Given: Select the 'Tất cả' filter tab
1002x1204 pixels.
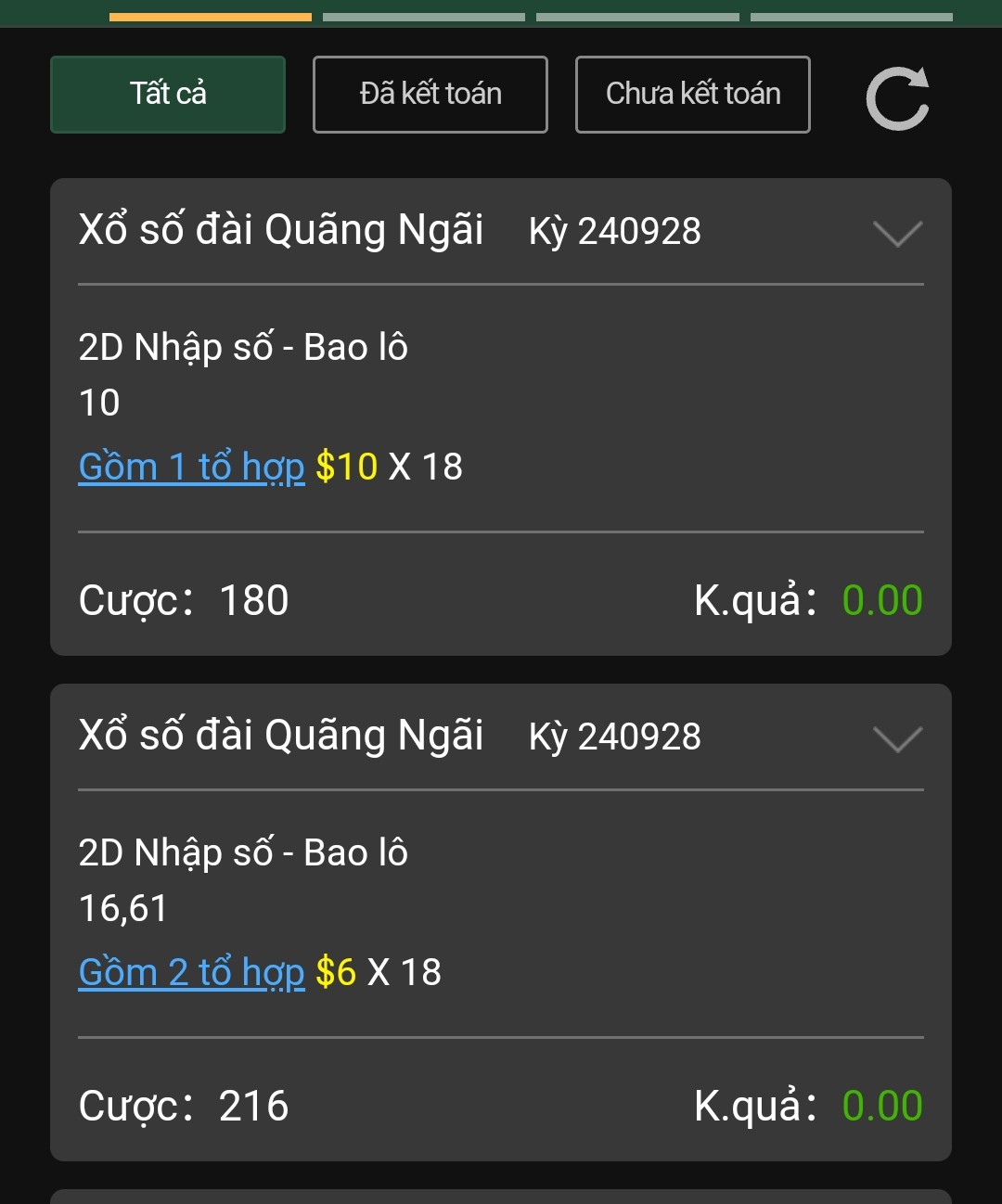Looking at the screenshot, I should 168,95.
